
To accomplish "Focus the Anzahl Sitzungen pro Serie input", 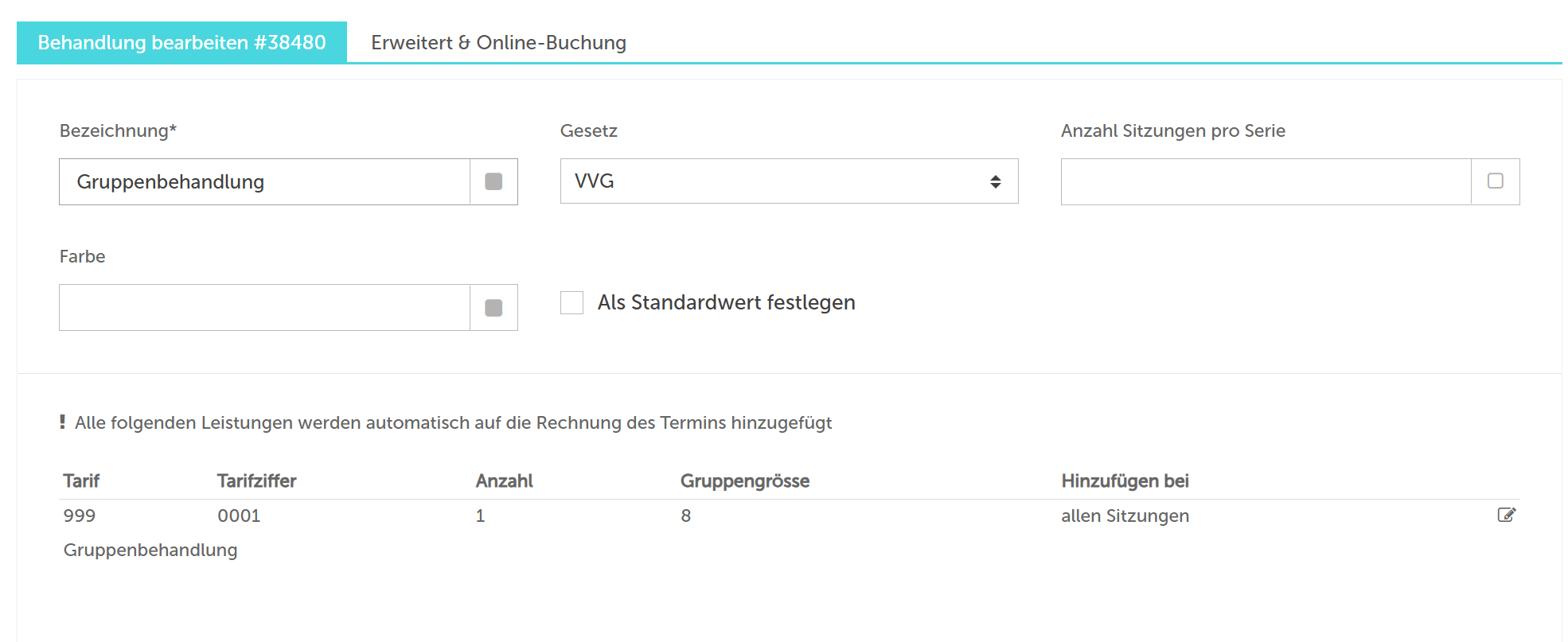I will pos(1265,182).
